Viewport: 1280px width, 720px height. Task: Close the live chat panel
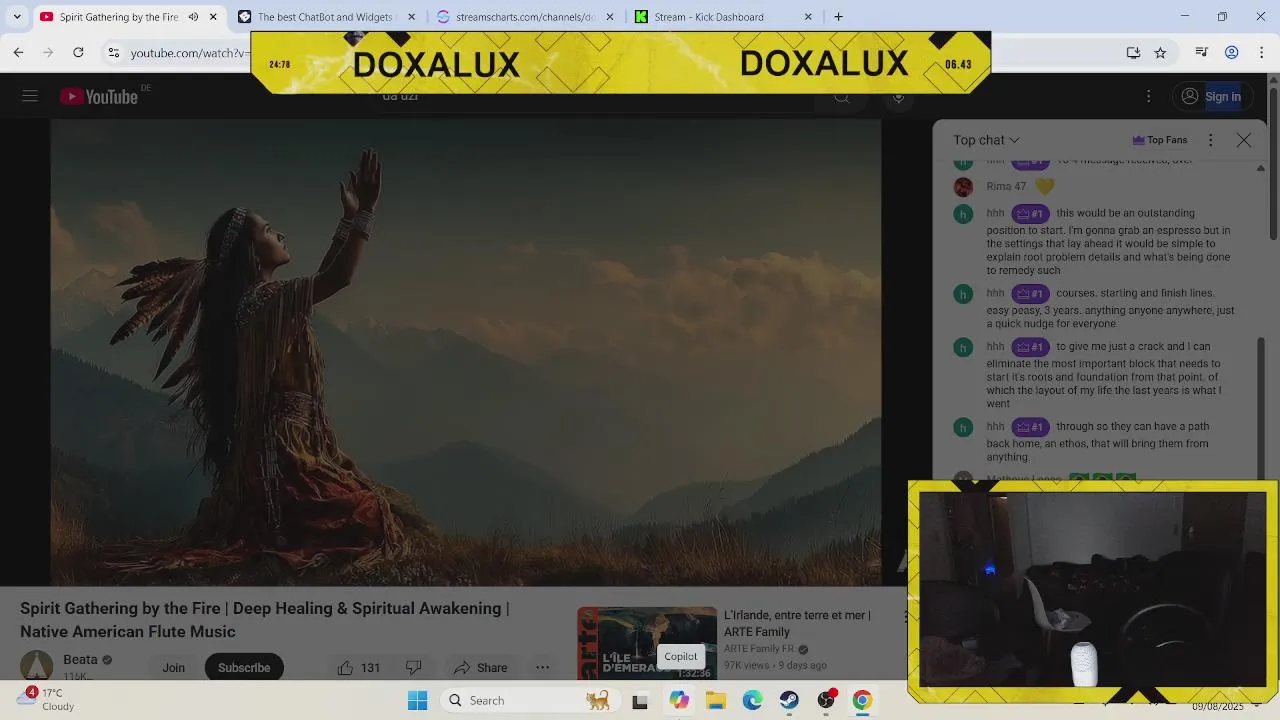coord(1244,140)
